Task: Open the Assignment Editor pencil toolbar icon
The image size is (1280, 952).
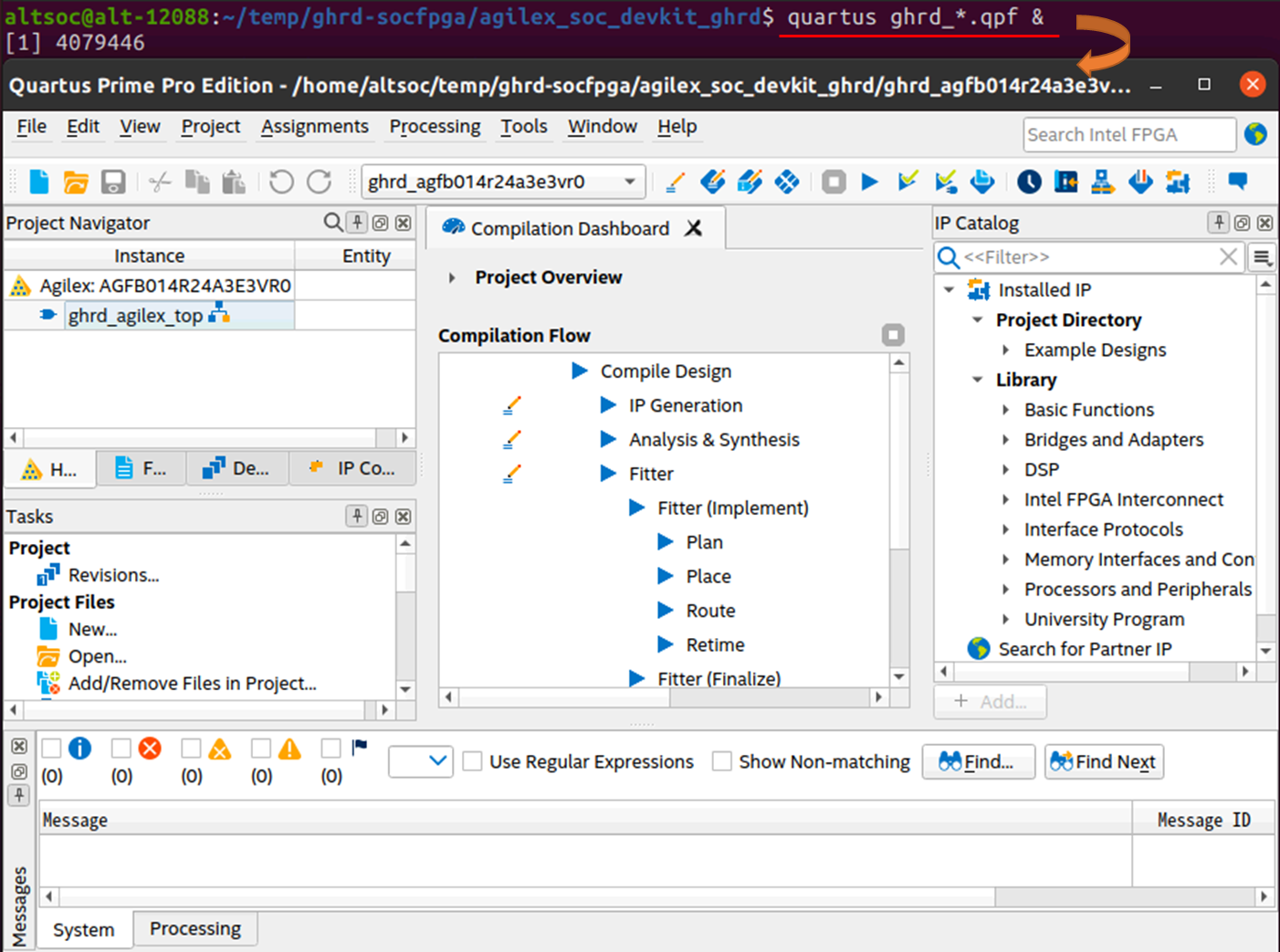Action: [676, 182]
